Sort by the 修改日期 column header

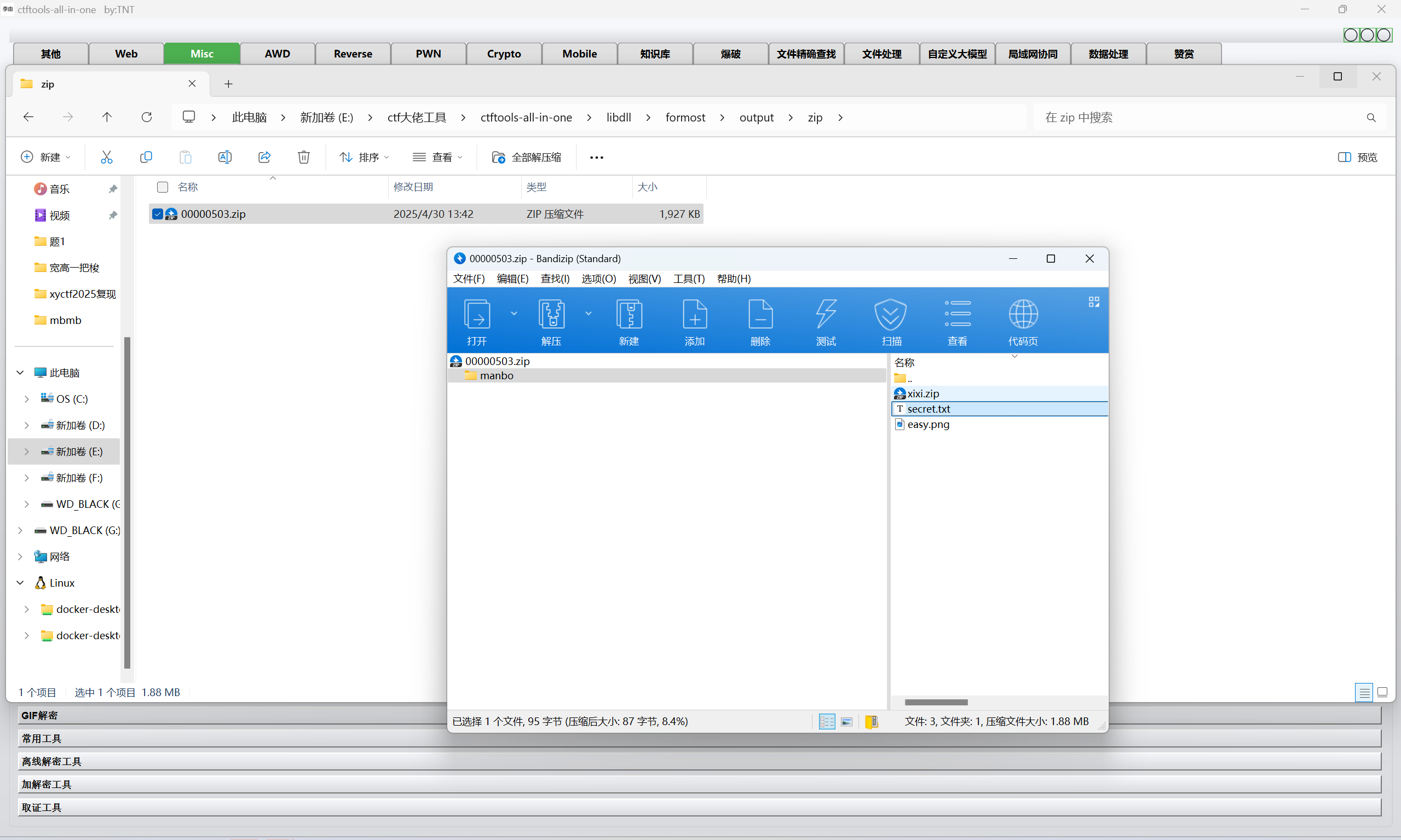pos(413,187)
